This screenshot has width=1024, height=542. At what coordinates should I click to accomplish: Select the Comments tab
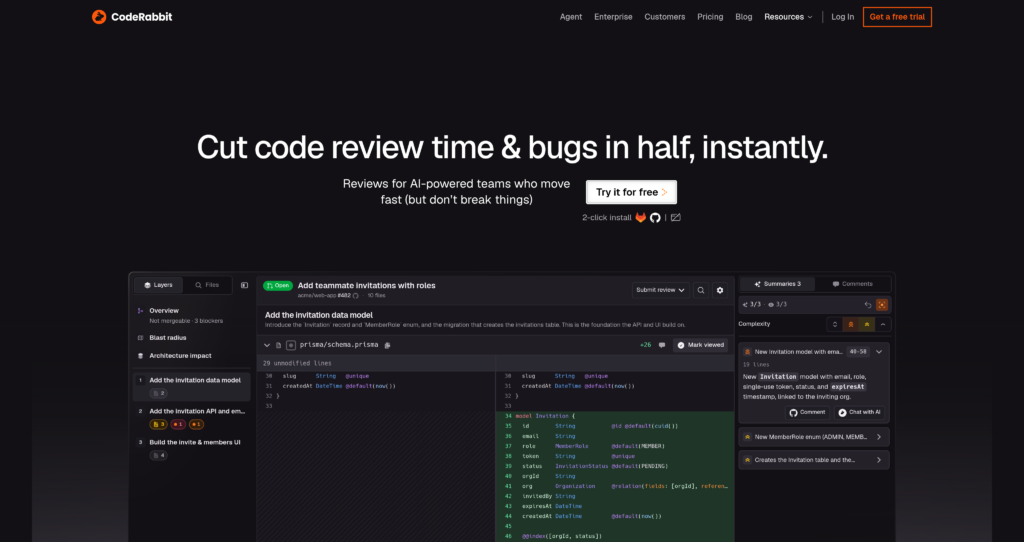click(x=852, y=284)
